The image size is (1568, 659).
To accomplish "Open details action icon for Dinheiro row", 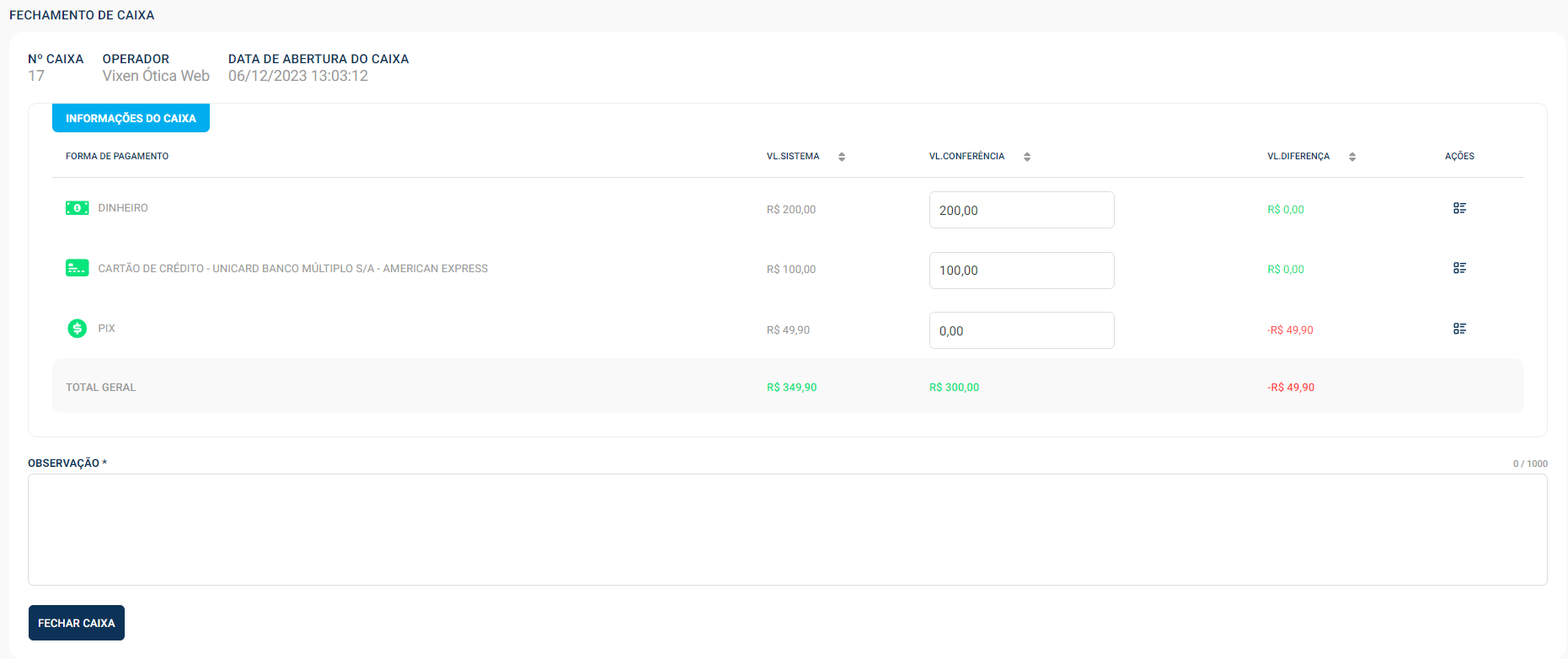I will pyautogui.click(x=1459, y=208).
